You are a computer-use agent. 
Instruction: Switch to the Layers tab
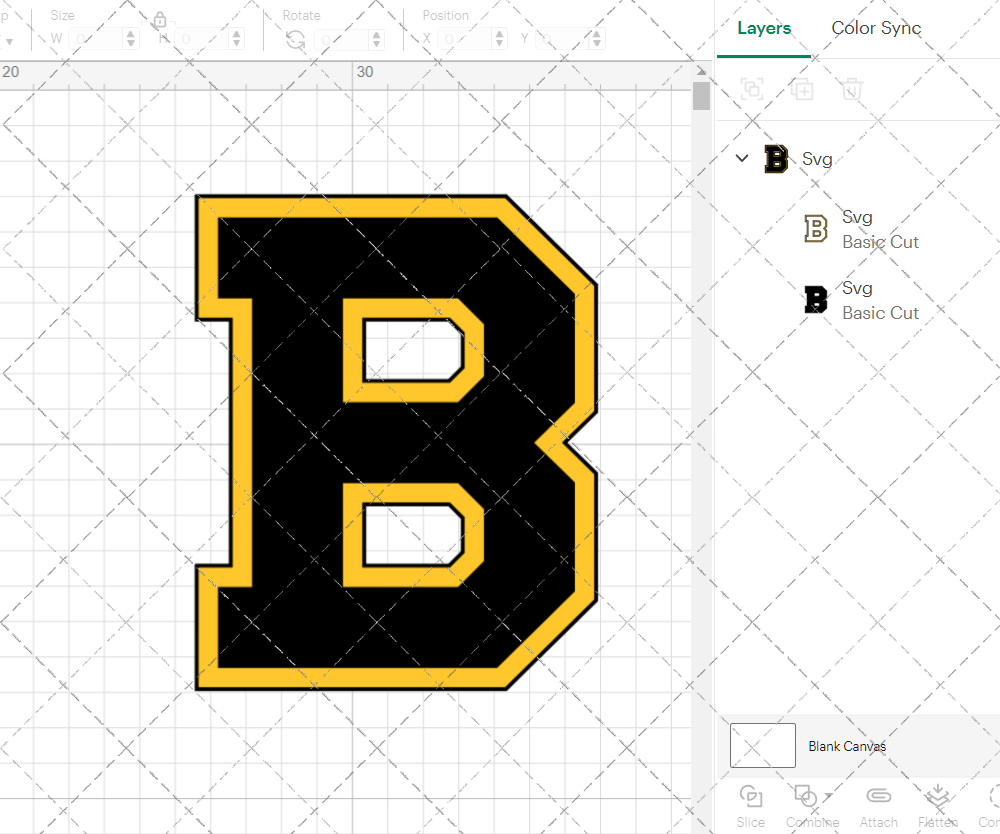[x=763, y=28]
